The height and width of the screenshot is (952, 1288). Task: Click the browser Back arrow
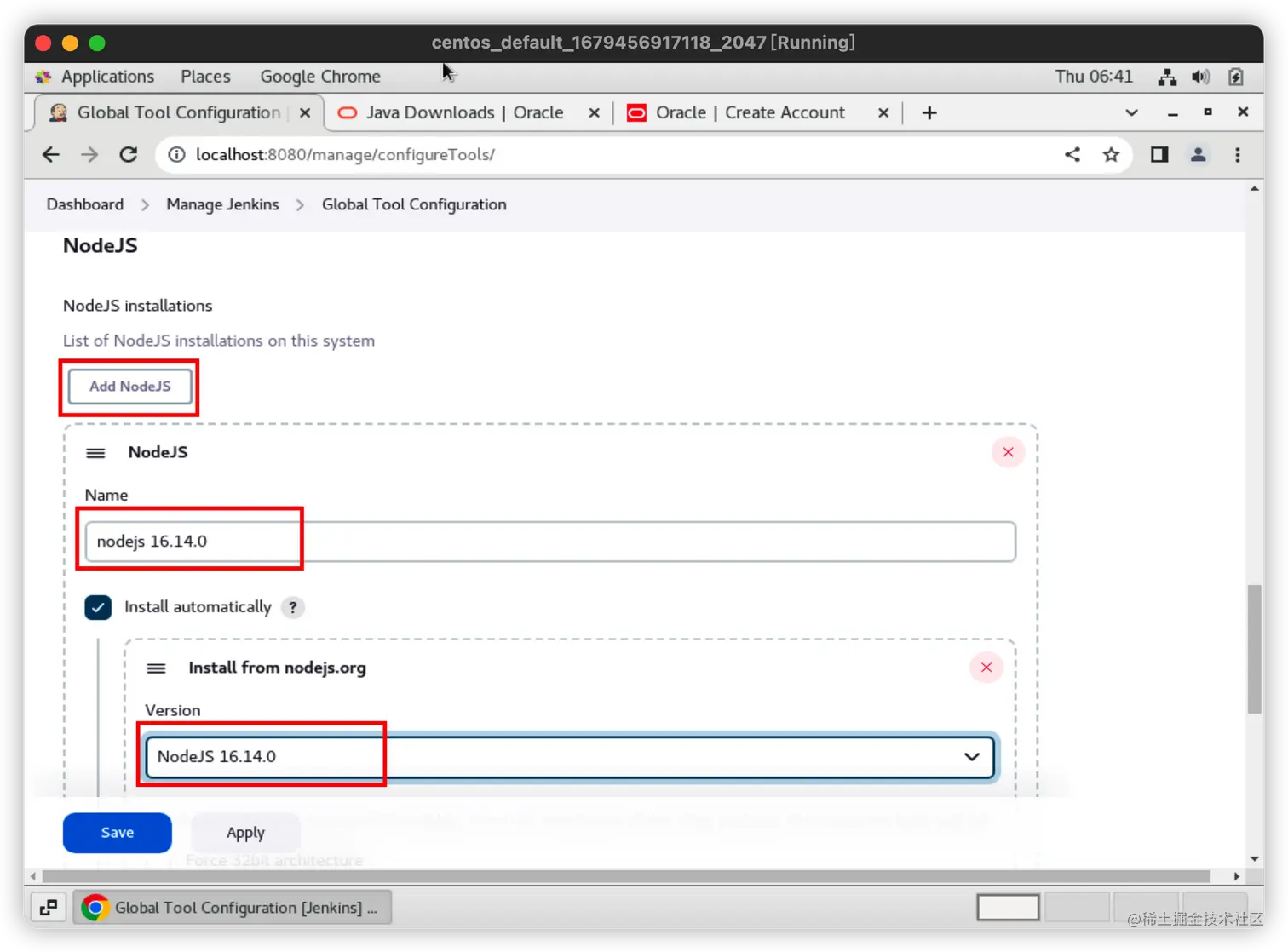tap(51, 154)
